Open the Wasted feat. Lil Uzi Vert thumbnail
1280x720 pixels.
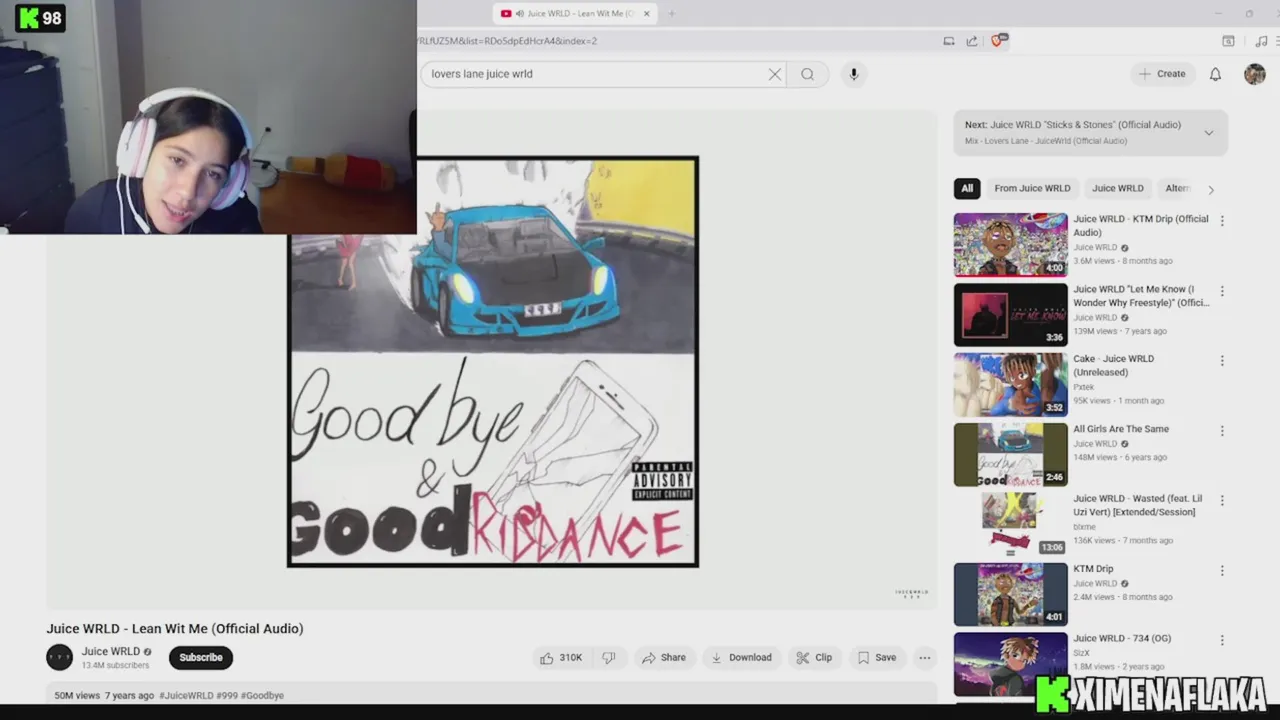[x=1011, y=525]
